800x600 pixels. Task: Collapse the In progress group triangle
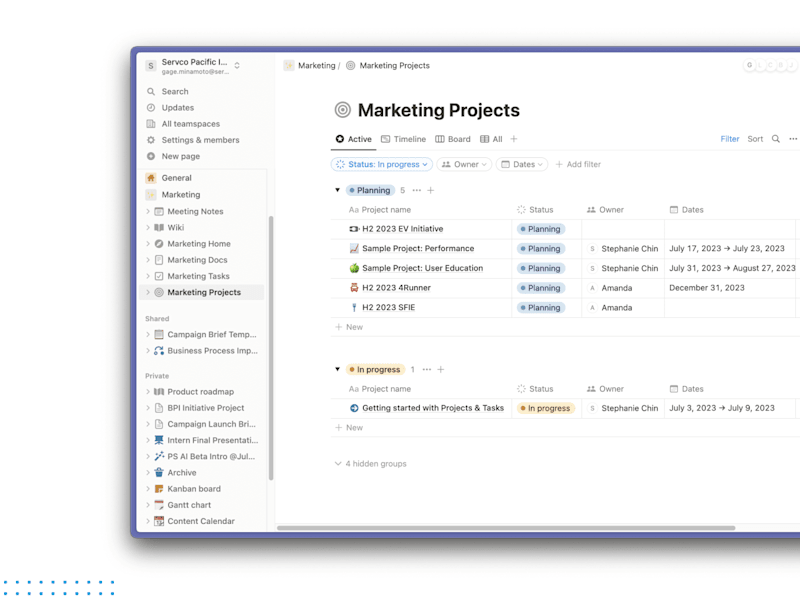tap(337, 369)
